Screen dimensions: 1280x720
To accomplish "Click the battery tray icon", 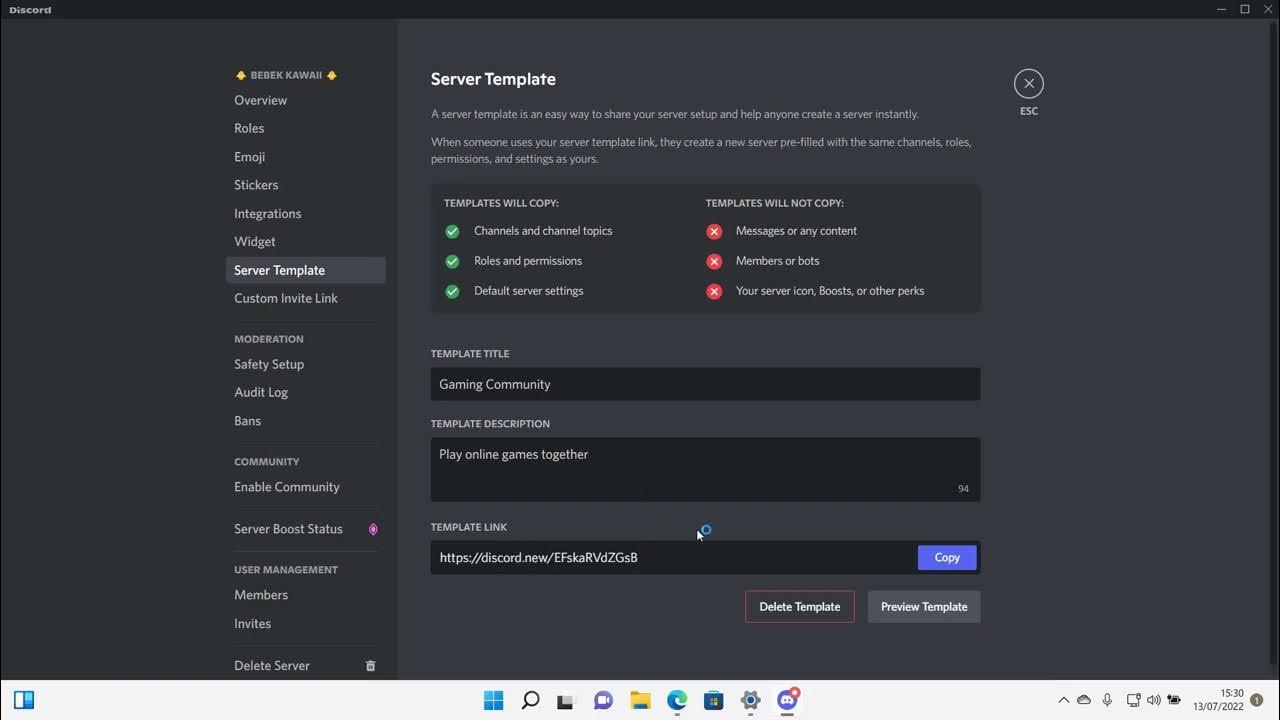I will pos(1174,700).
